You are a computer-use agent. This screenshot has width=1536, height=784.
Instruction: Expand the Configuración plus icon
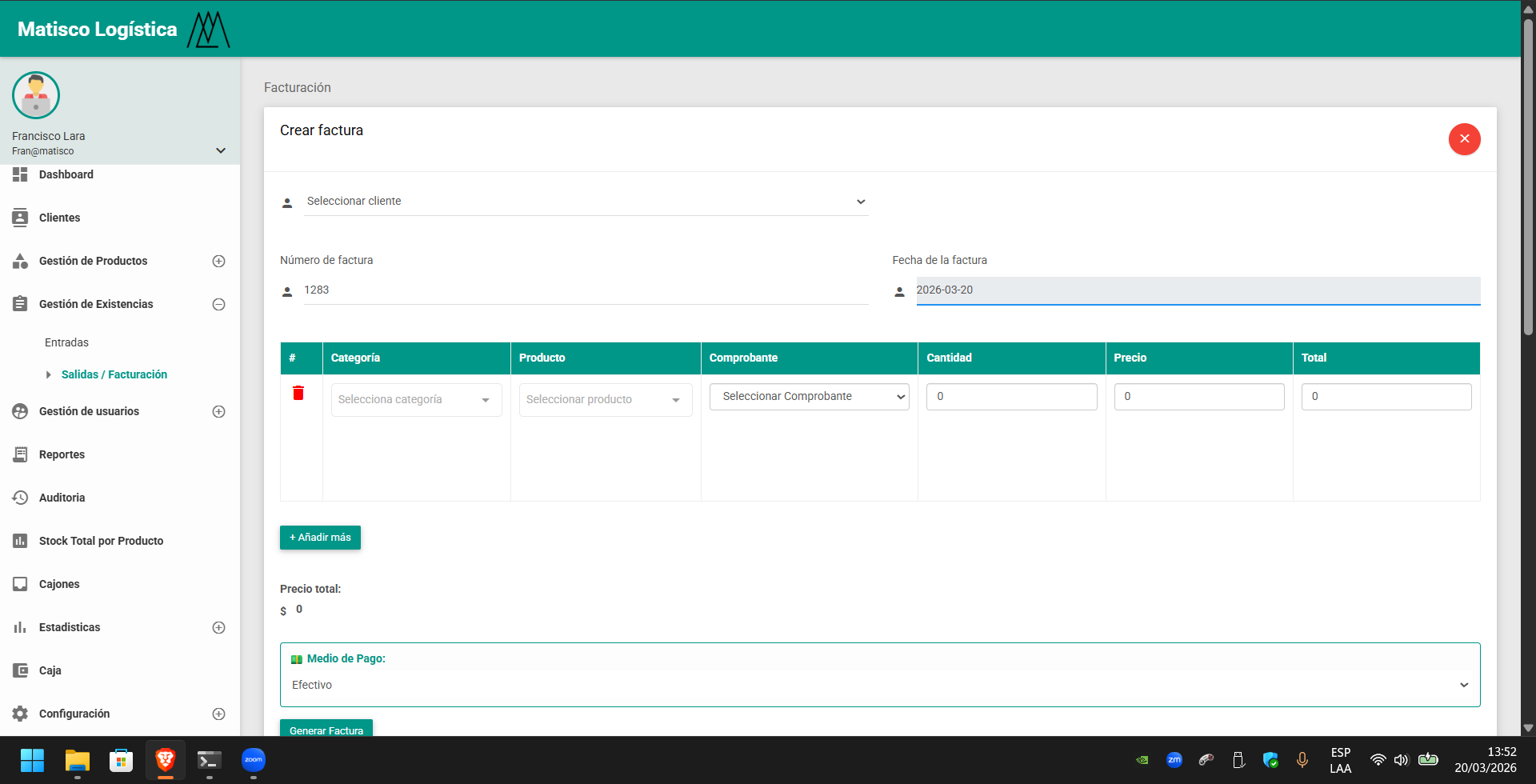tap(218, 714)
